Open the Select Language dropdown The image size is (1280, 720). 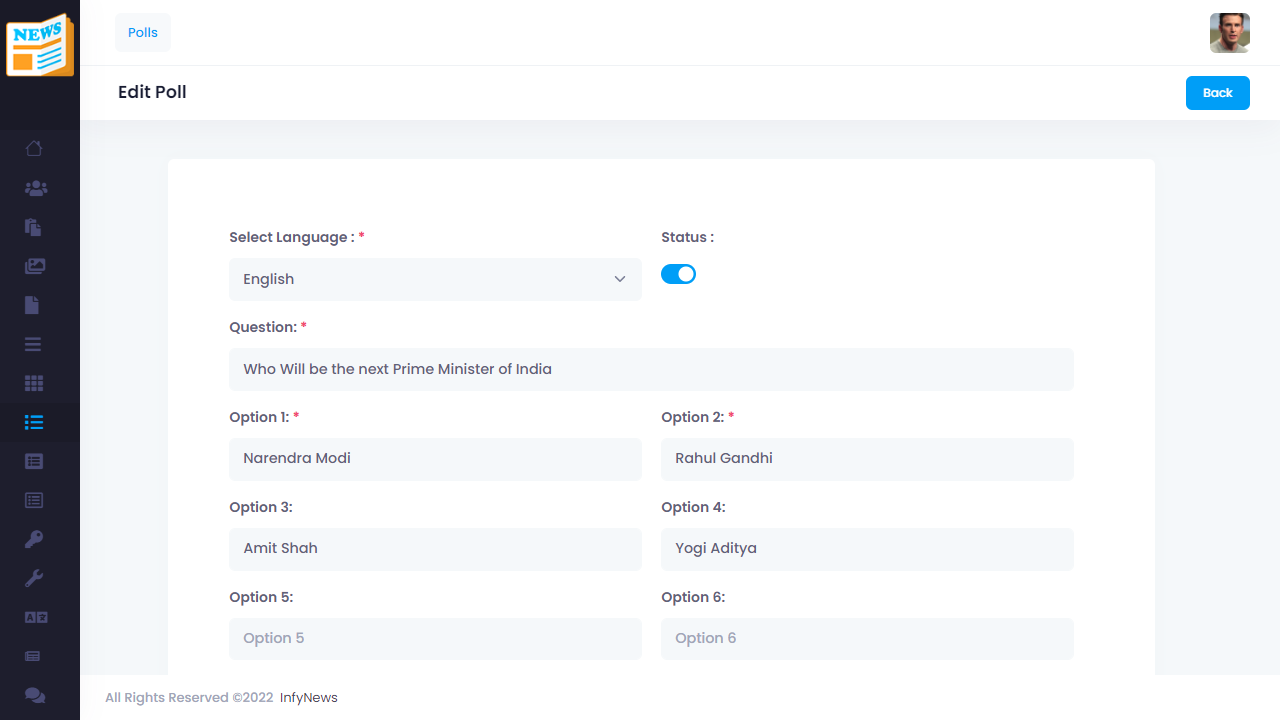435,279
